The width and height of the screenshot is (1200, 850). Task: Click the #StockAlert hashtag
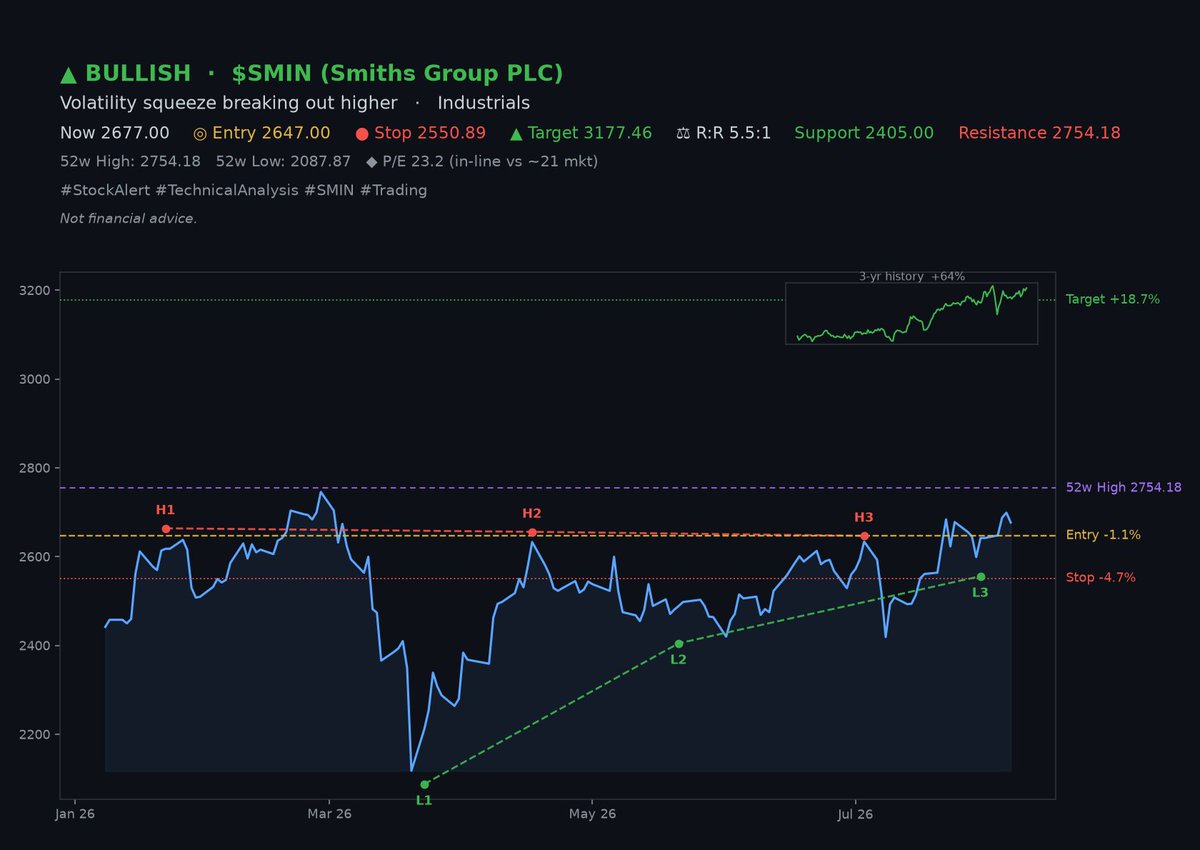click(105, 190)
